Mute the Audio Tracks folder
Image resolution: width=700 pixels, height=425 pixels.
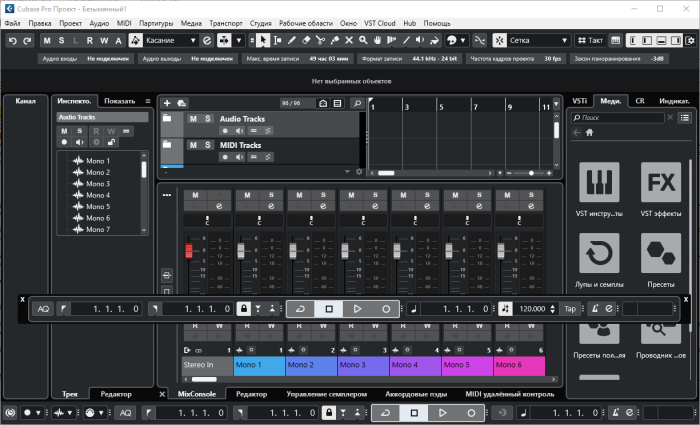point(194,119)
